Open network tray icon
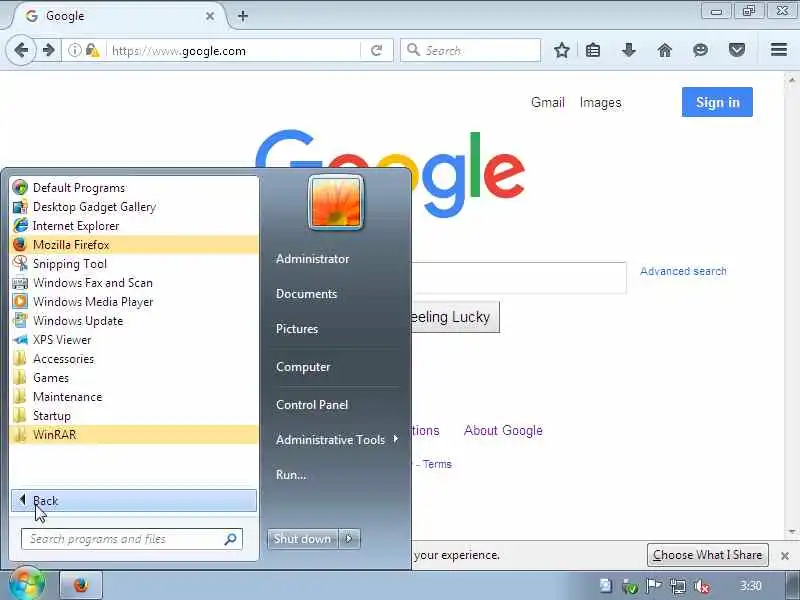Image resolution: width=800 pixels, height=600 pixels. [x=678, y=586]
